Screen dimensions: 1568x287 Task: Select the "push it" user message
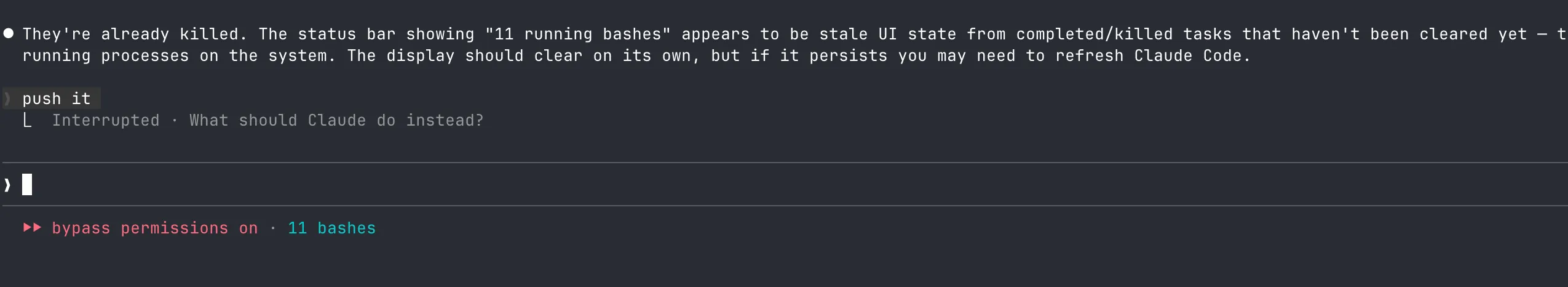(x=57, y=99)
